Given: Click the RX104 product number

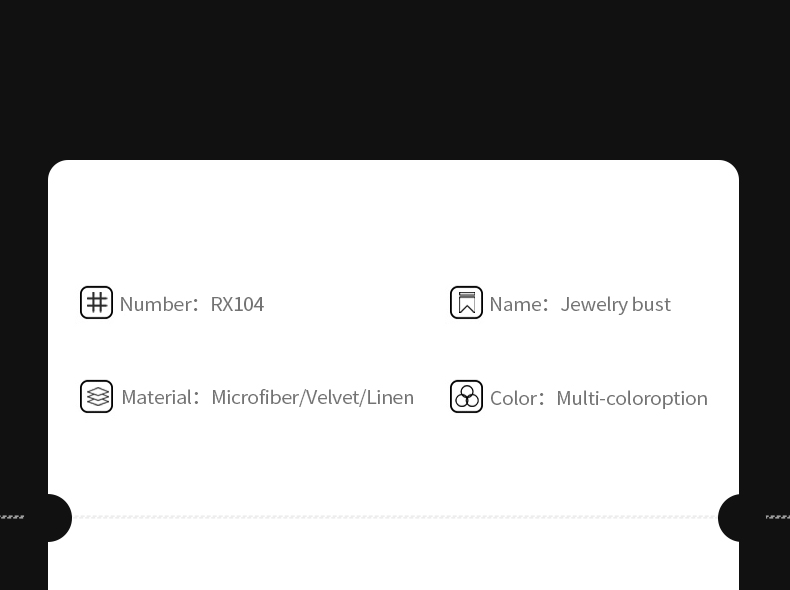Looking at the screenshot, I should click(x=237, y=304).
